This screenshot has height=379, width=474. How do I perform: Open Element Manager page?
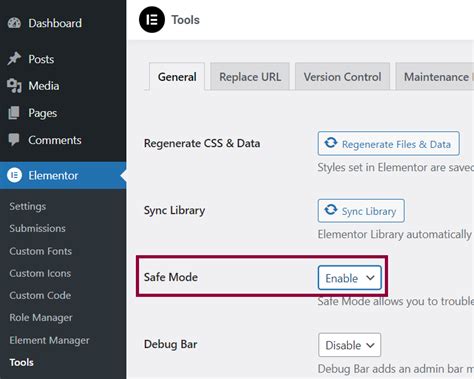coord(49,340)
